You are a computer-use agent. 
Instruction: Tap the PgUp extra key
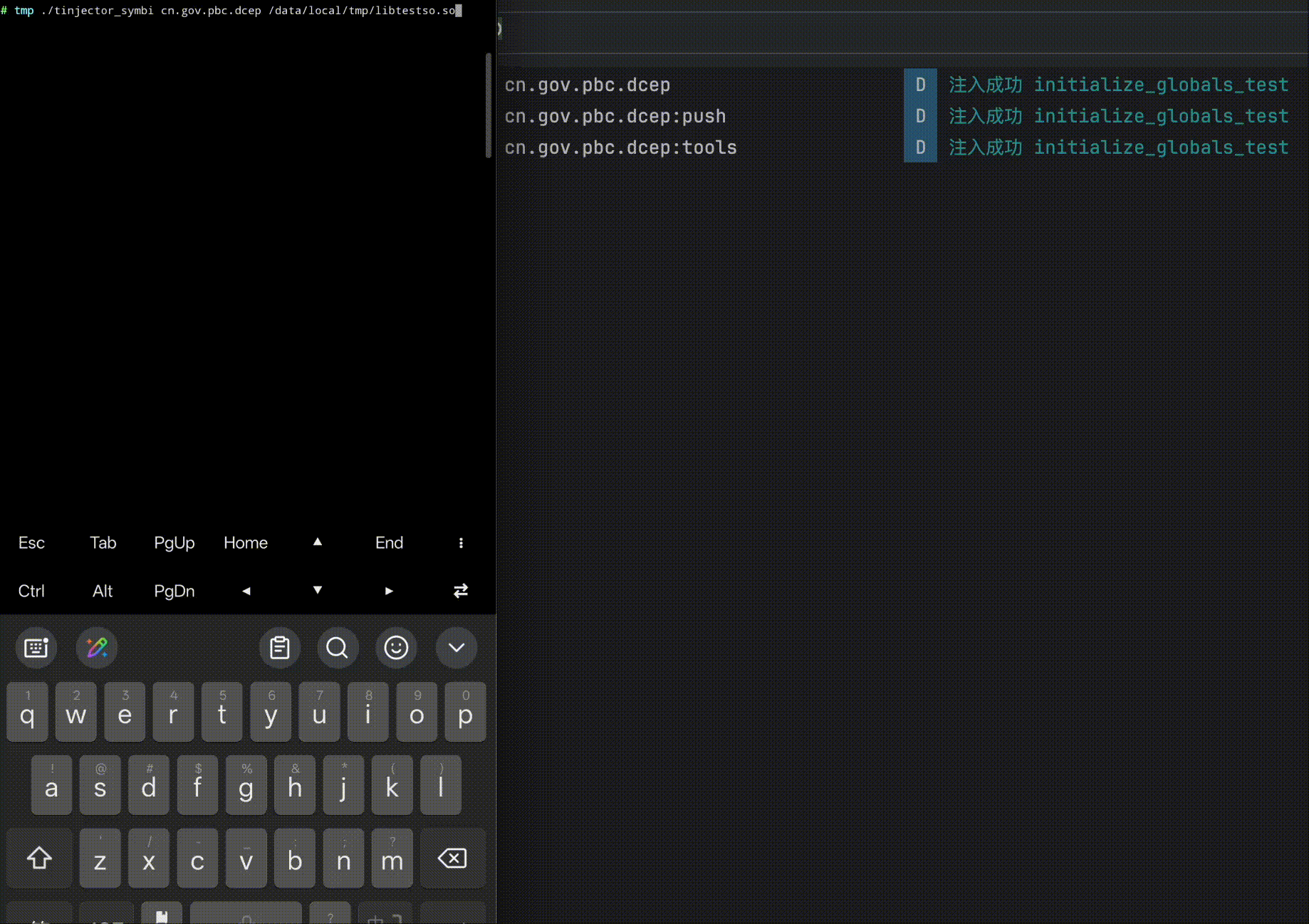[174, 543]
